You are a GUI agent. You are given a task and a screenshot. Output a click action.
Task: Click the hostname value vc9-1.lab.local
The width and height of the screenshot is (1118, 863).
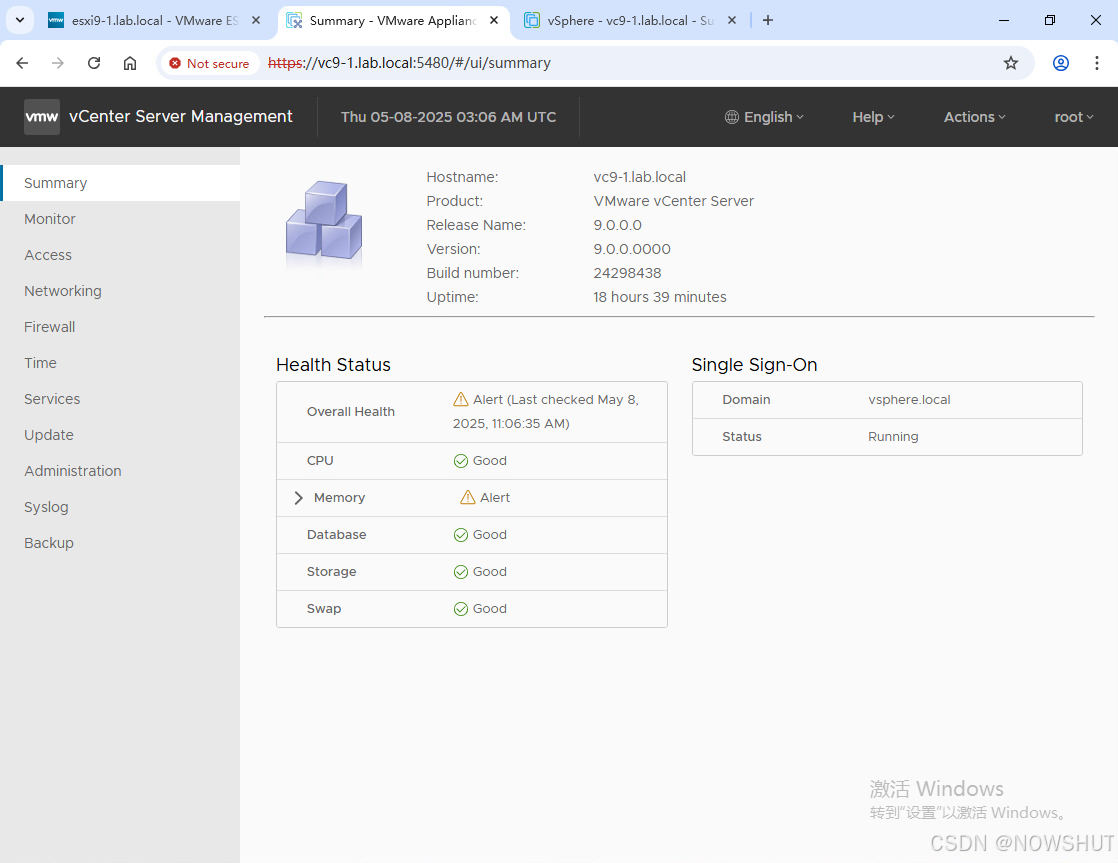coord(640,177)
